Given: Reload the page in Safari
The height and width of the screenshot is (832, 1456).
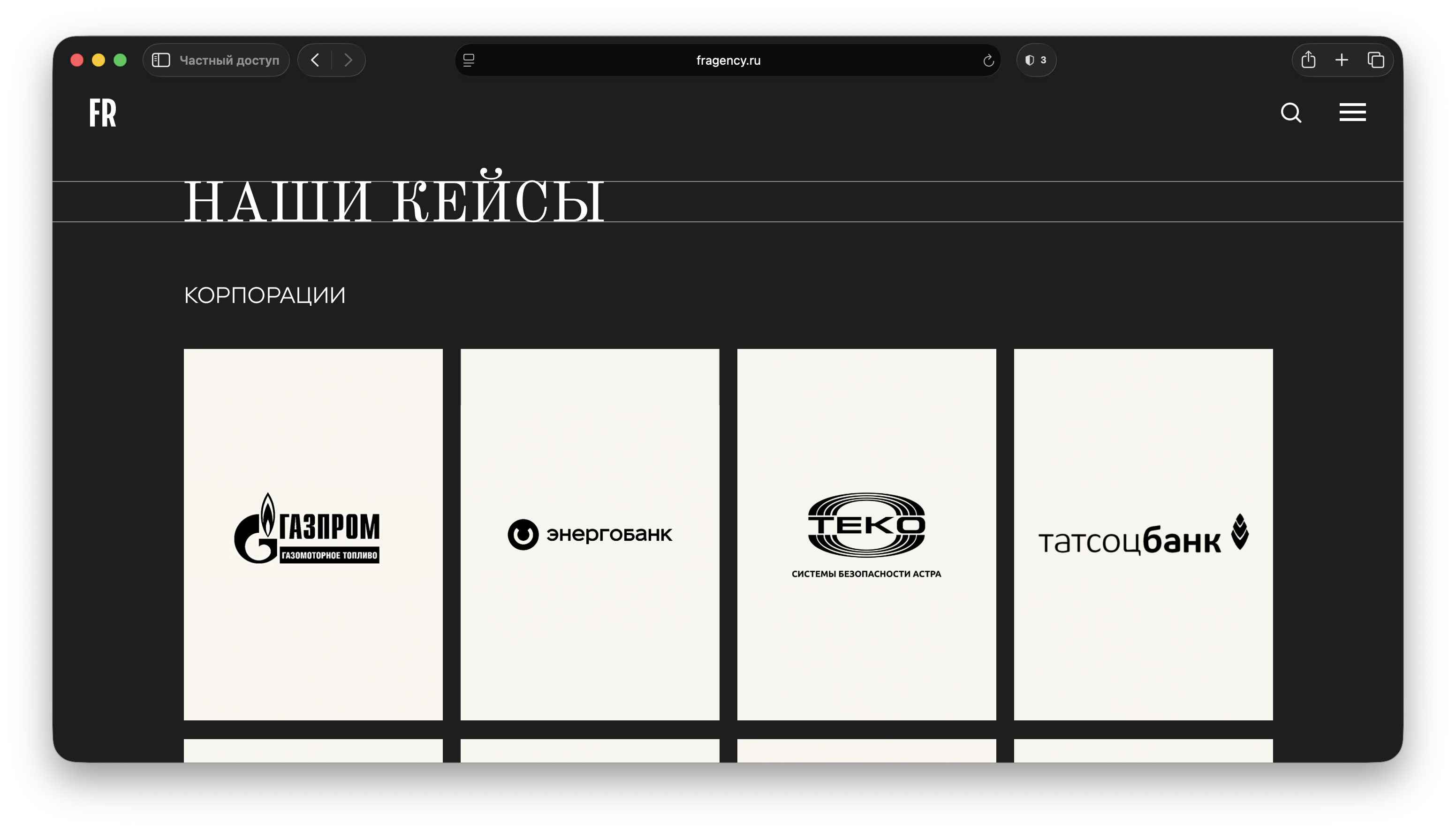Looking at the screenshot, I should 988,60.
